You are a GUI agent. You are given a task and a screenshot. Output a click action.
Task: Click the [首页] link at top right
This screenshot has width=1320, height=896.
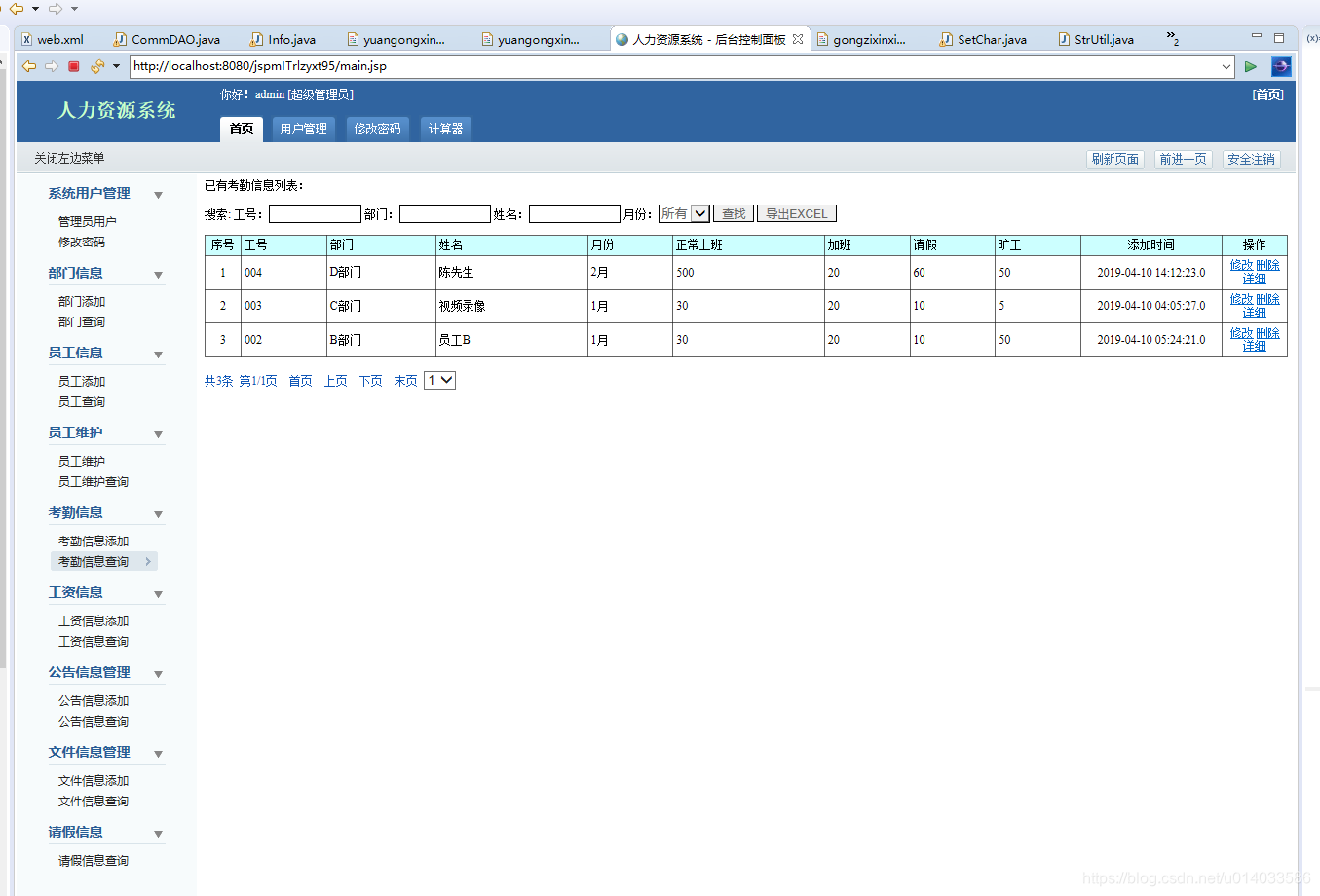click(1268, 94)
